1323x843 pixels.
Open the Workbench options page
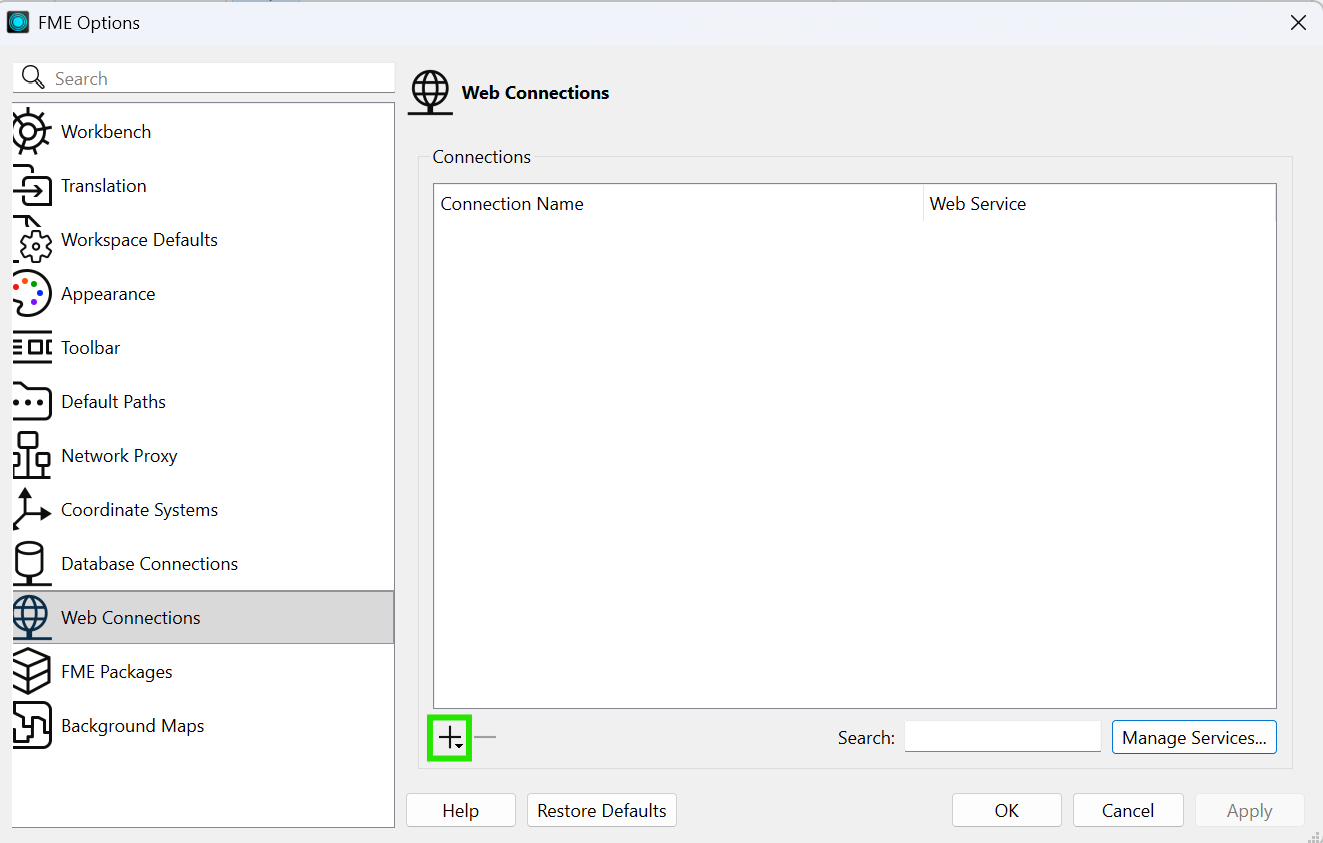203,132
